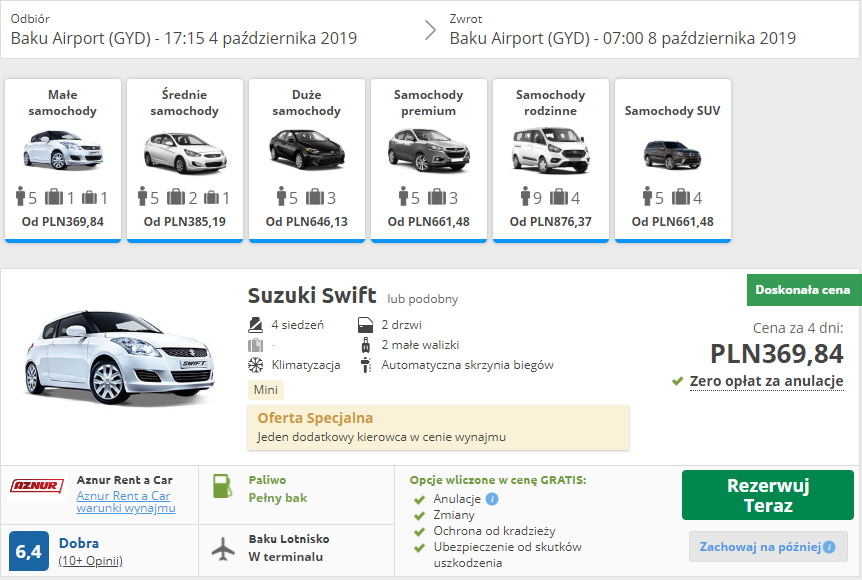Click the snowflake Klimatyzacja icon
This screenshot has width=862, height=580.
click(256, 365)
